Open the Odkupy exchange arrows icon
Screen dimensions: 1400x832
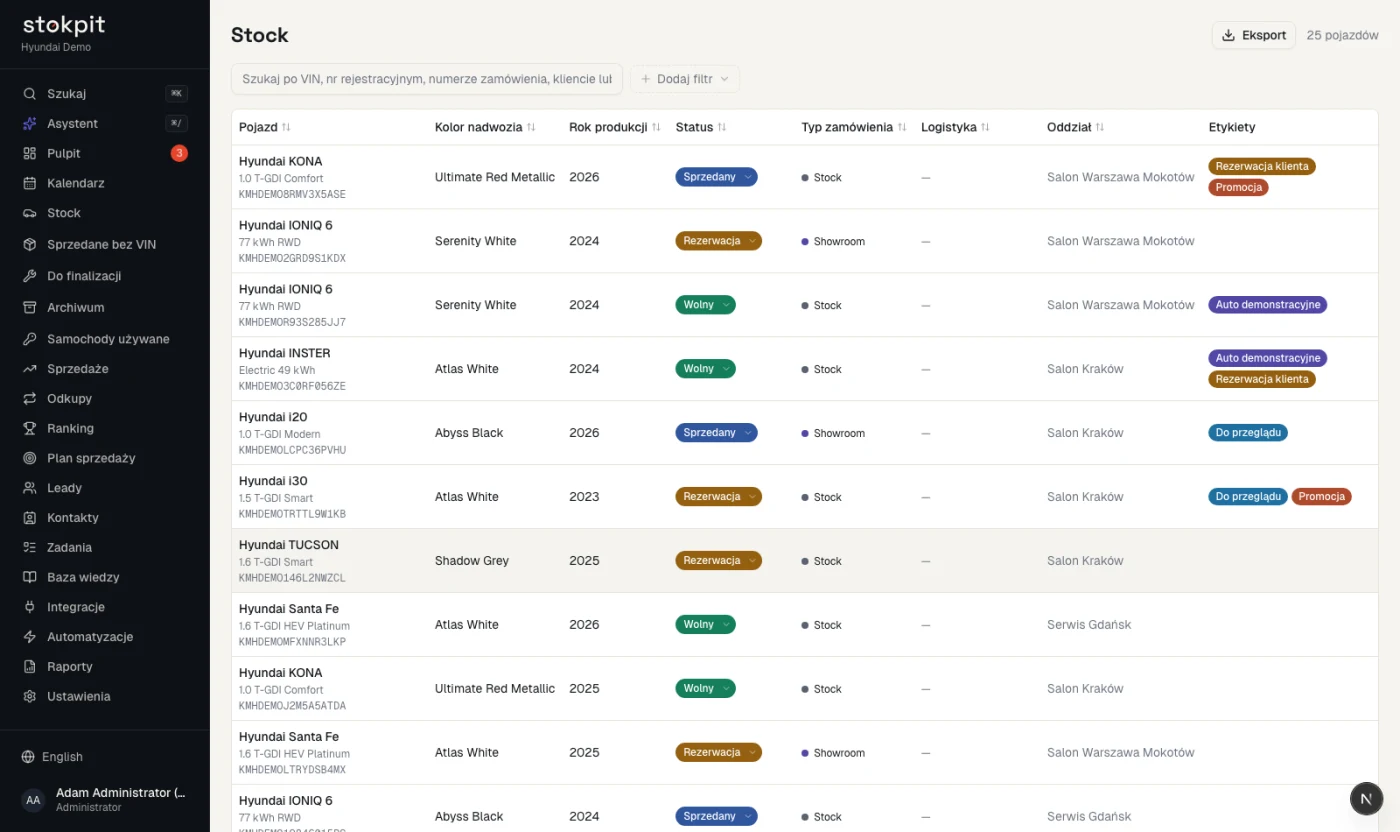tap(29, 399)
